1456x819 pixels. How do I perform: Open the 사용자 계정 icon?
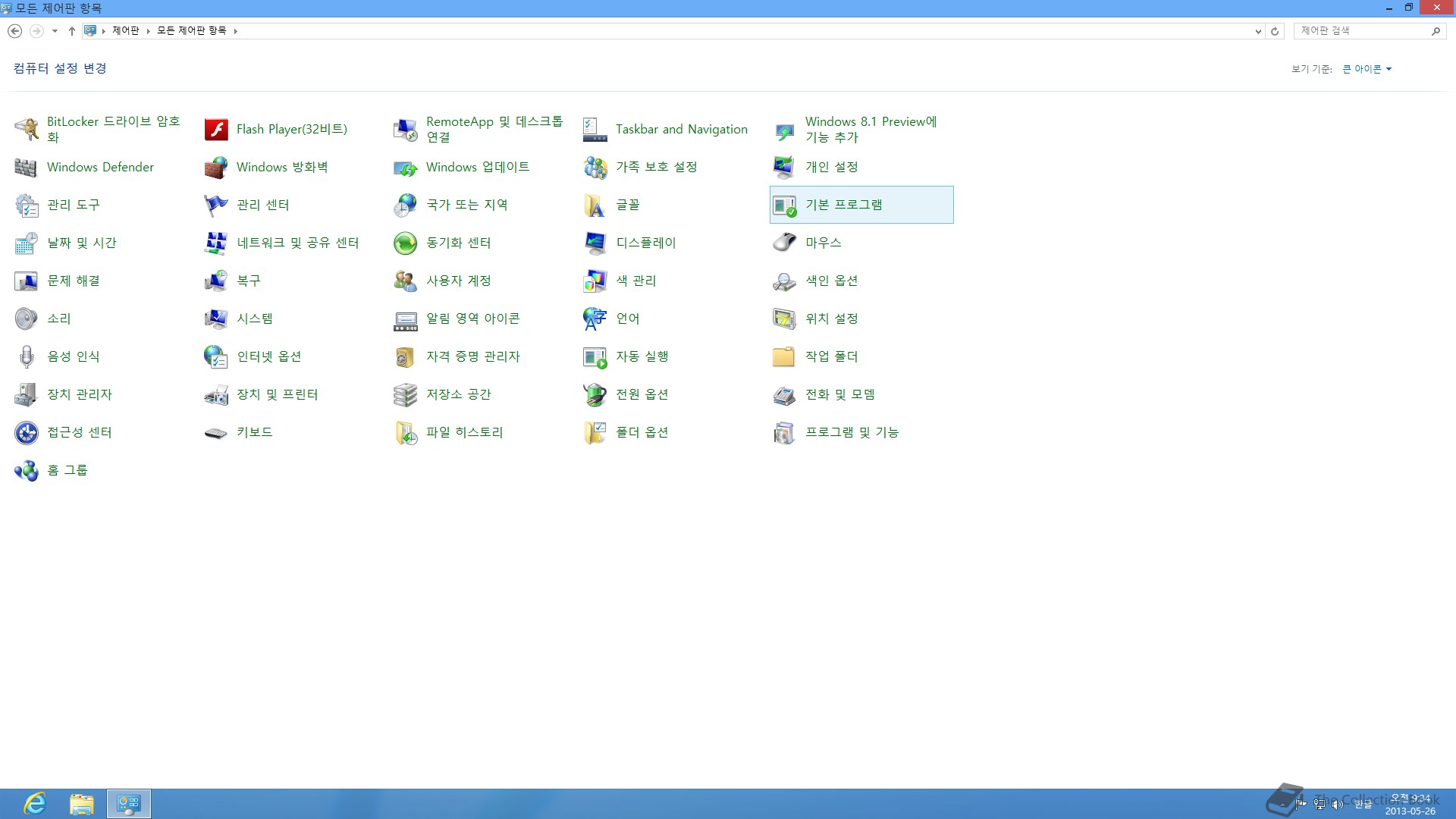coord(406,281)
